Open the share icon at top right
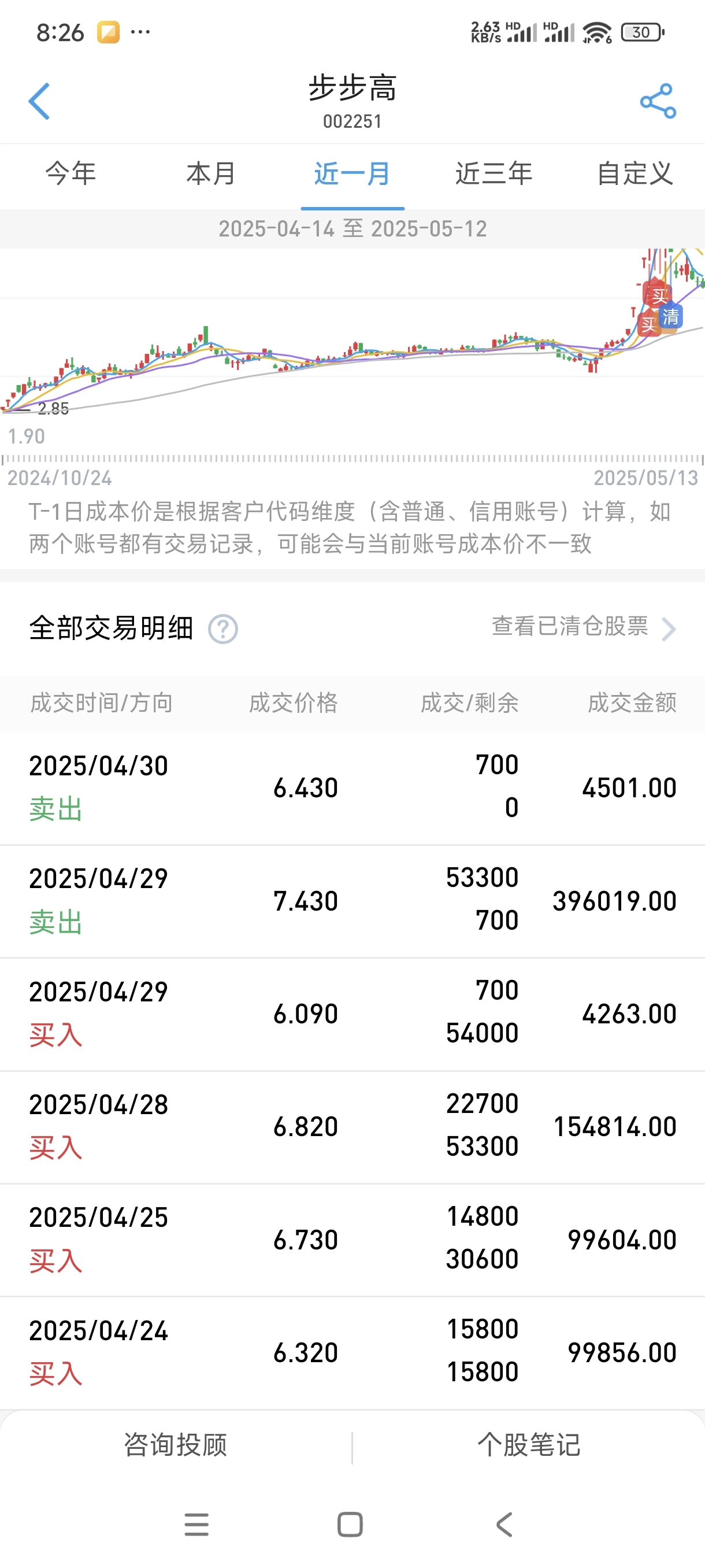The height and width of the screenshot is (1568, 705). 658,101
